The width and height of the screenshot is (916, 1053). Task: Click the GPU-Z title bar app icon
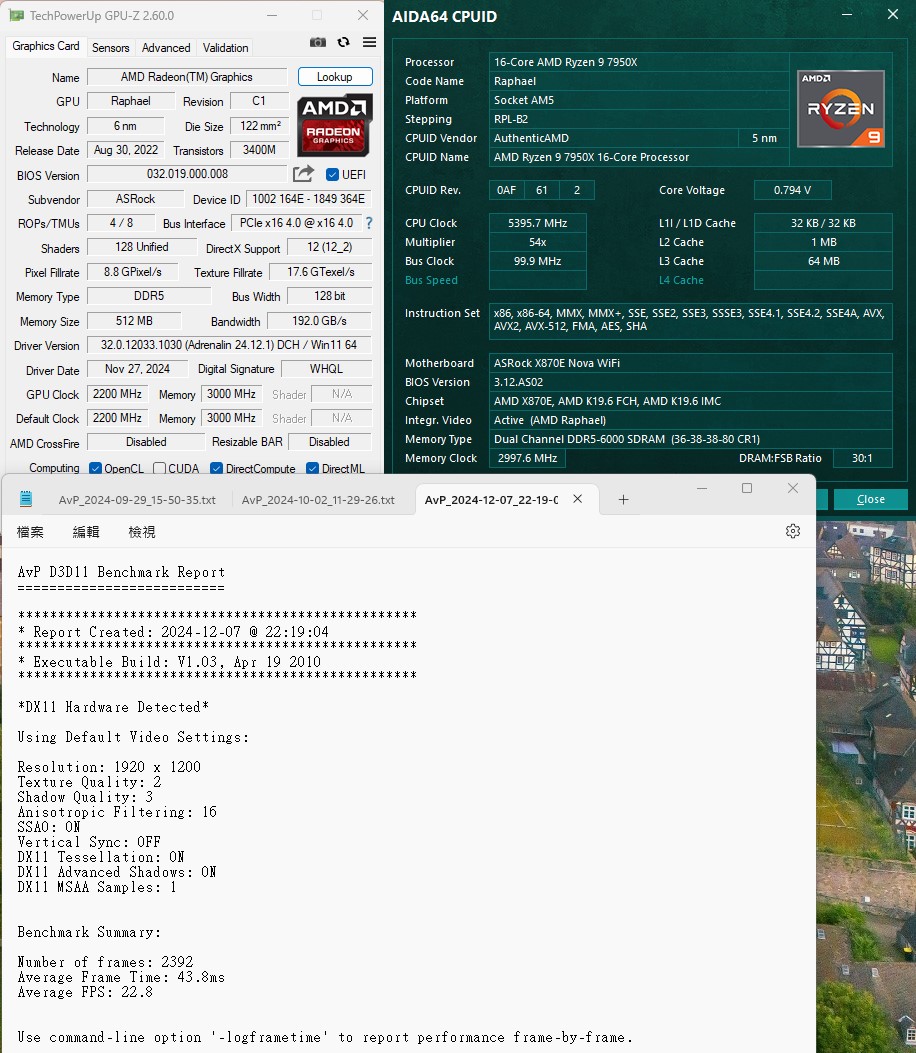[x=16, y=15]
